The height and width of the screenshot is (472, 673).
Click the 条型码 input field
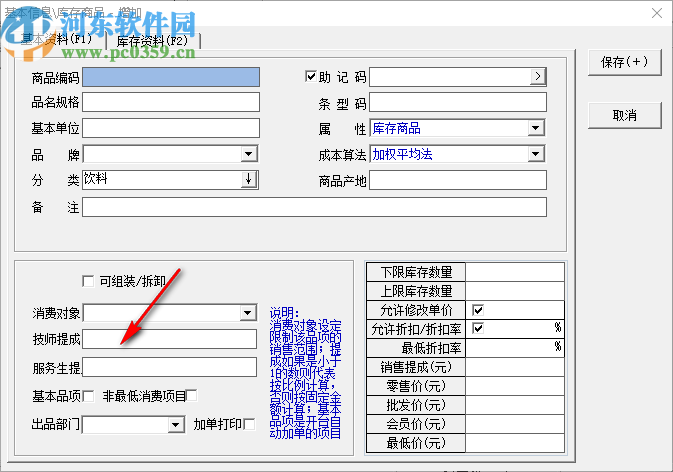point(458,103)
